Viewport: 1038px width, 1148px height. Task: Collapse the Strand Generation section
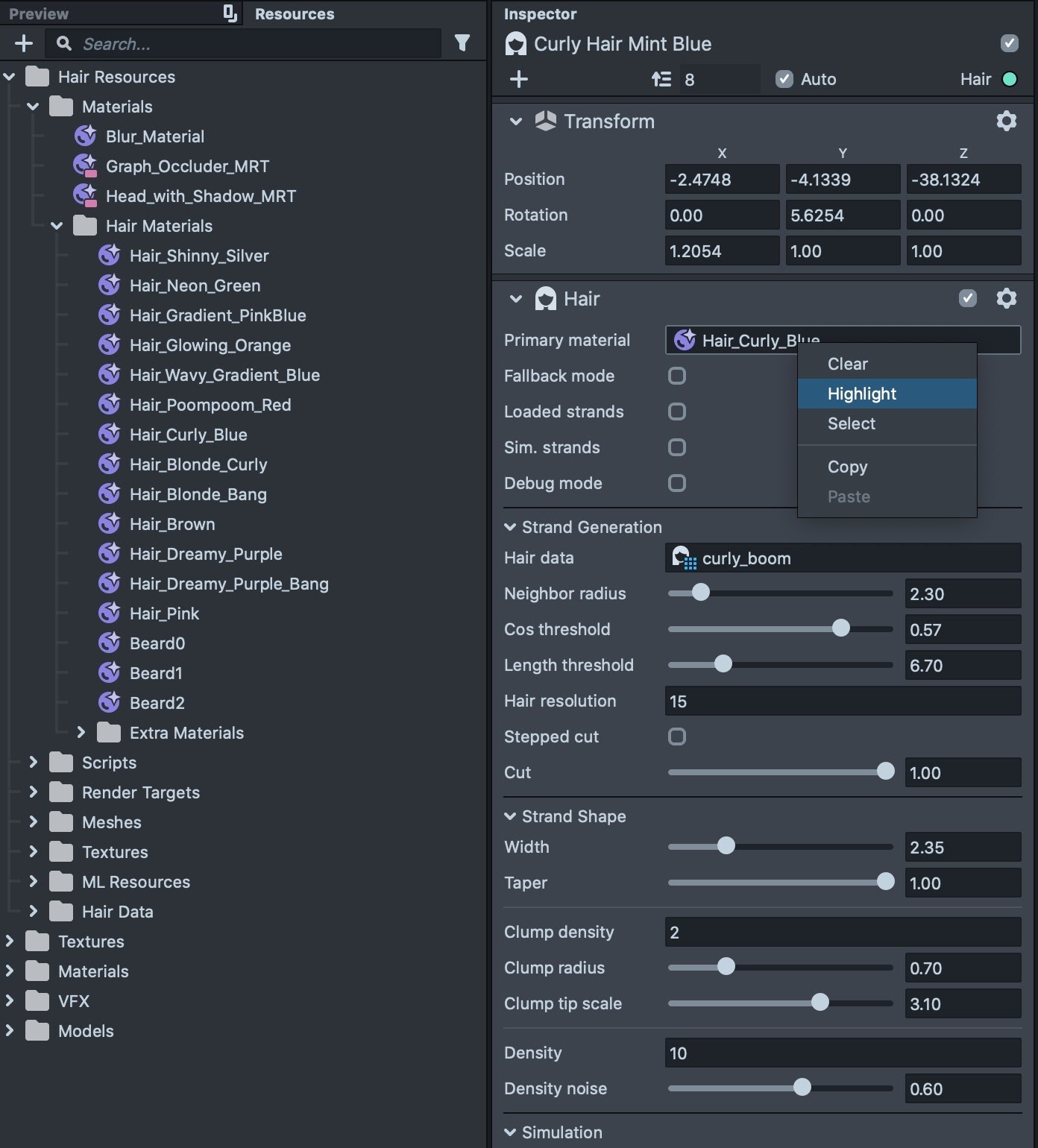[510, 527]
